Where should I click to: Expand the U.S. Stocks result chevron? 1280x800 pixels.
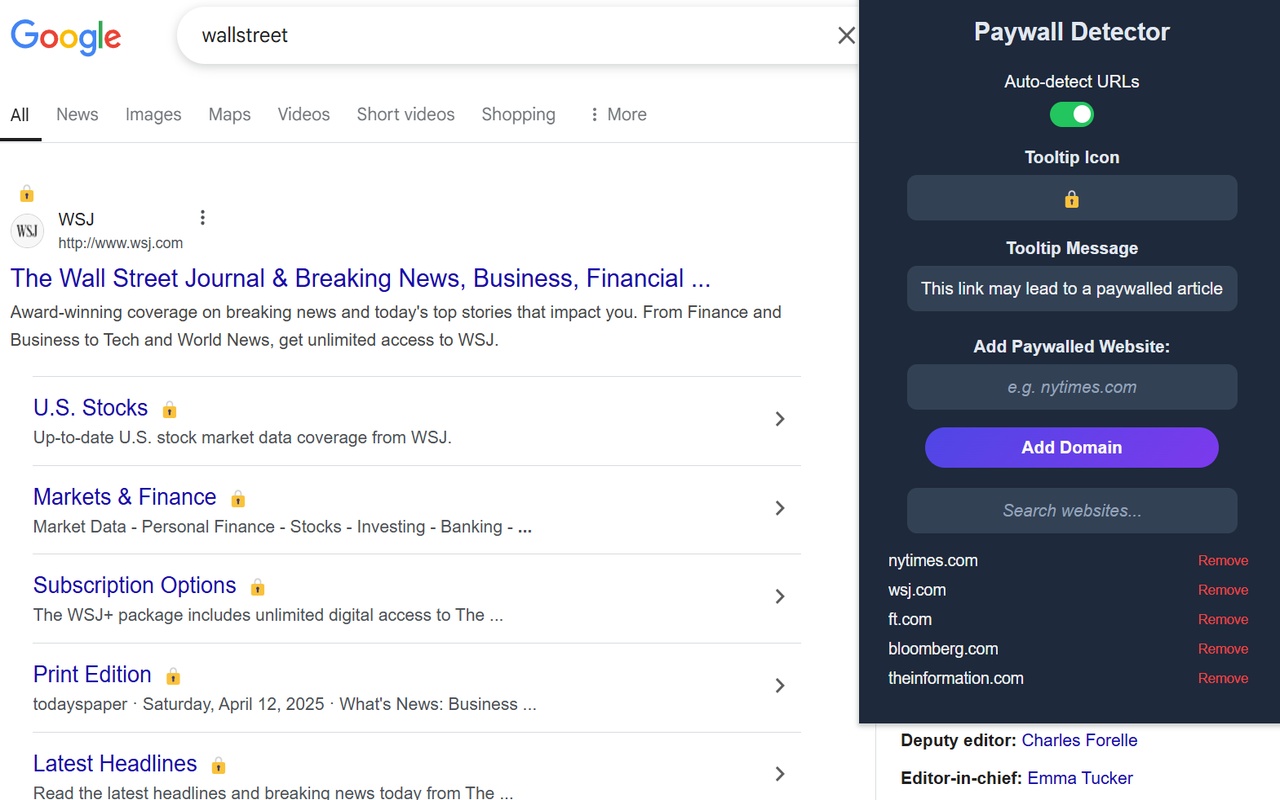click(x=780, y=420)
